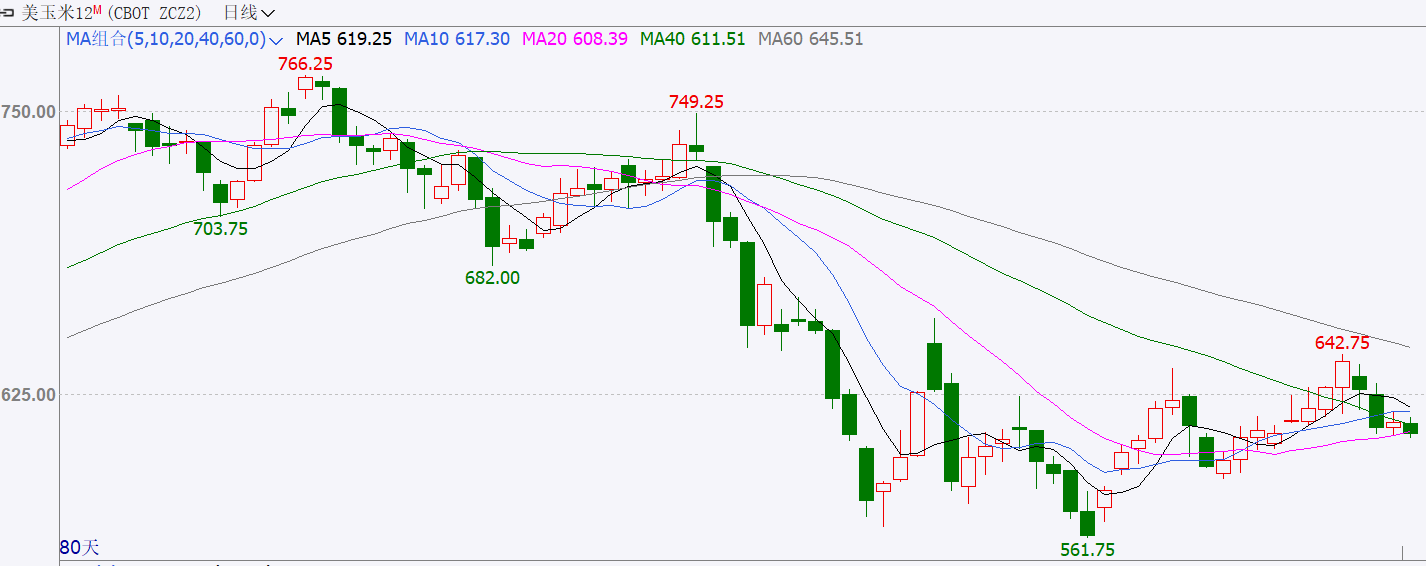Viewport: 1426px width, 566px height.
Task: Select the MA5 619.25 value
Action: coord(344,39)
